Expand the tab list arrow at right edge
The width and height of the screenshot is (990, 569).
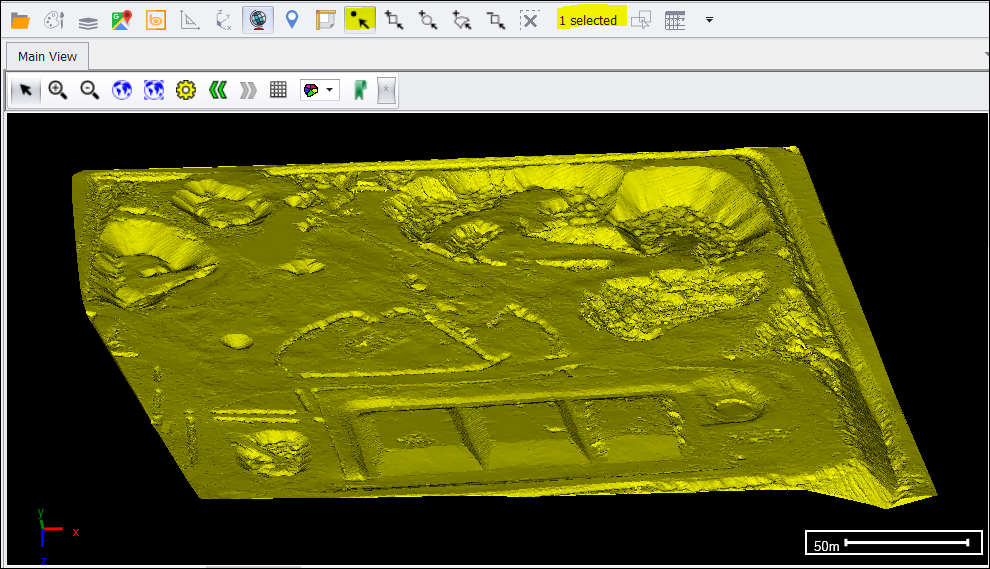(984, 55)
